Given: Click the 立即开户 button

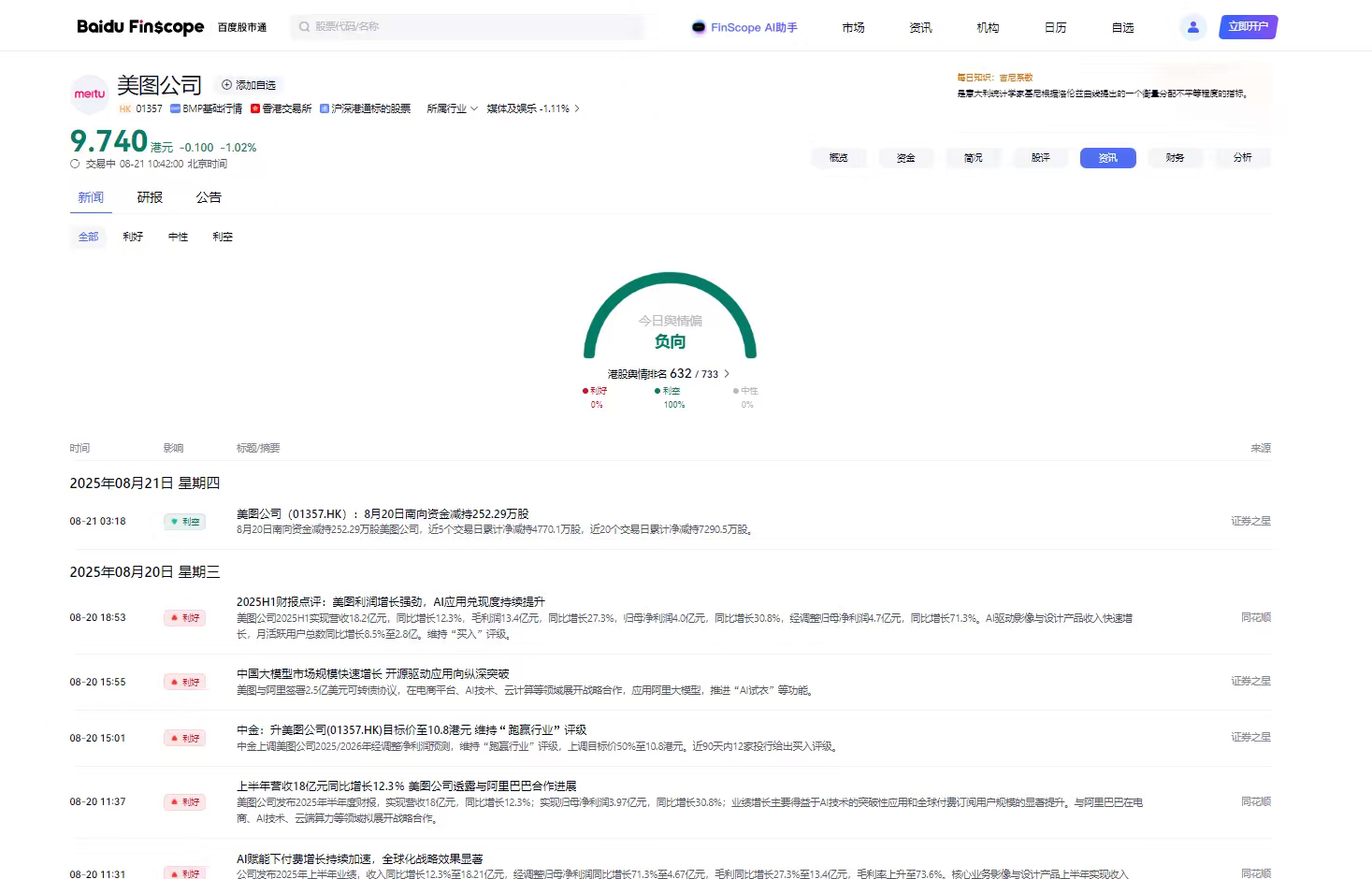Looking at the screenshot, I should click(1248, 27).
